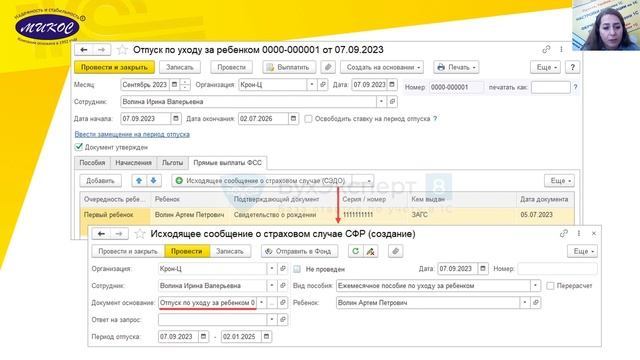The image size is (640, 360).
Task: Copy link icon in the Исходящее сообщение title bar
Action: point(564,233)
